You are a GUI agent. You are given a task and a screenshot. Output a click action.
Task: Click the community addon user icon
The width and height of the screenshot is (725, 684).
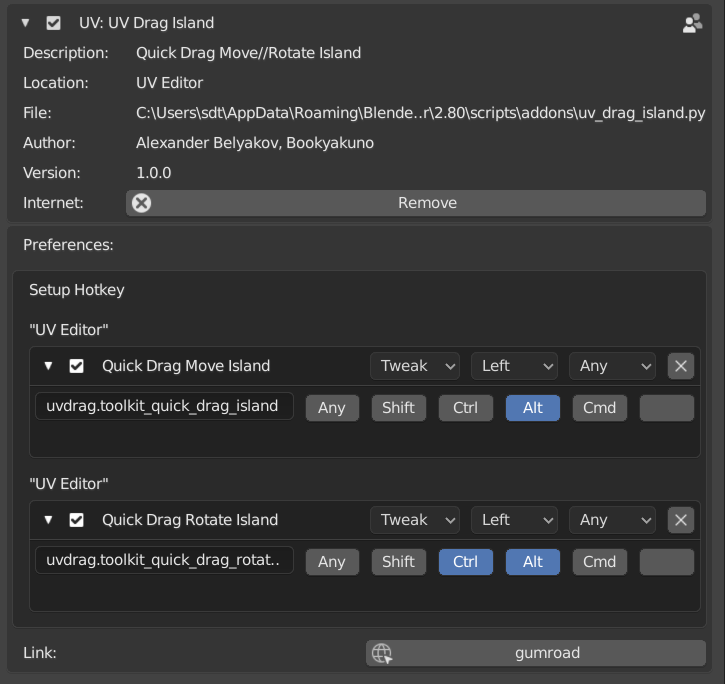click(x=692, y=23)
